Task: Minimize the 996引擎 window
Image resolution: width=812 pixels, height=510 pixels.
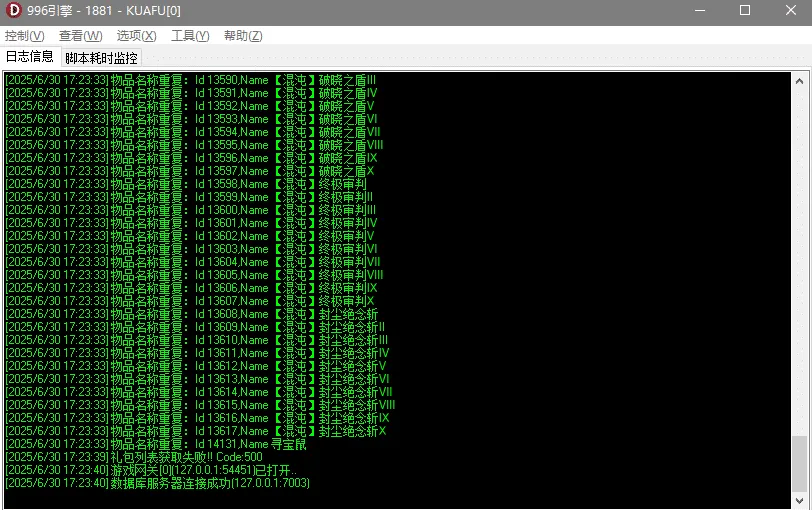Action: (x=700, y=10)
